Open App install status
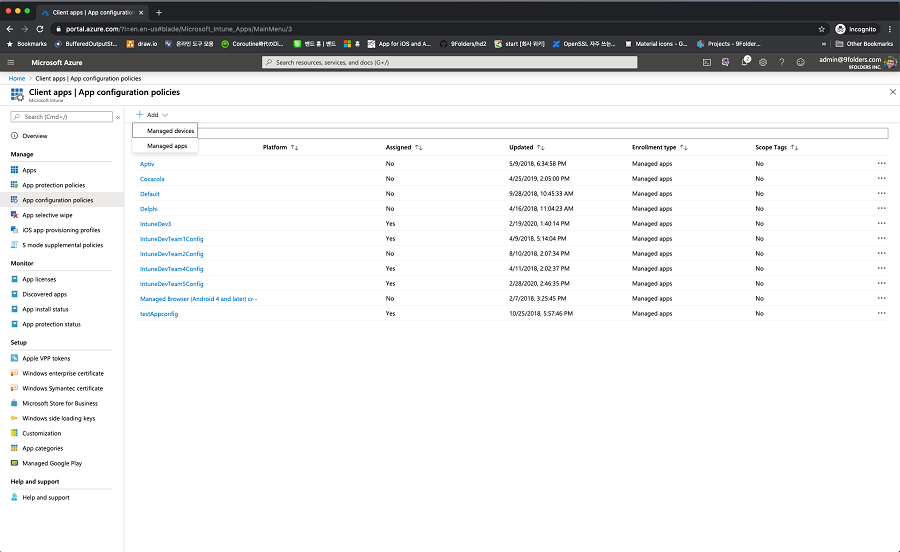This screenshot has width=900, height=552. 45,309
